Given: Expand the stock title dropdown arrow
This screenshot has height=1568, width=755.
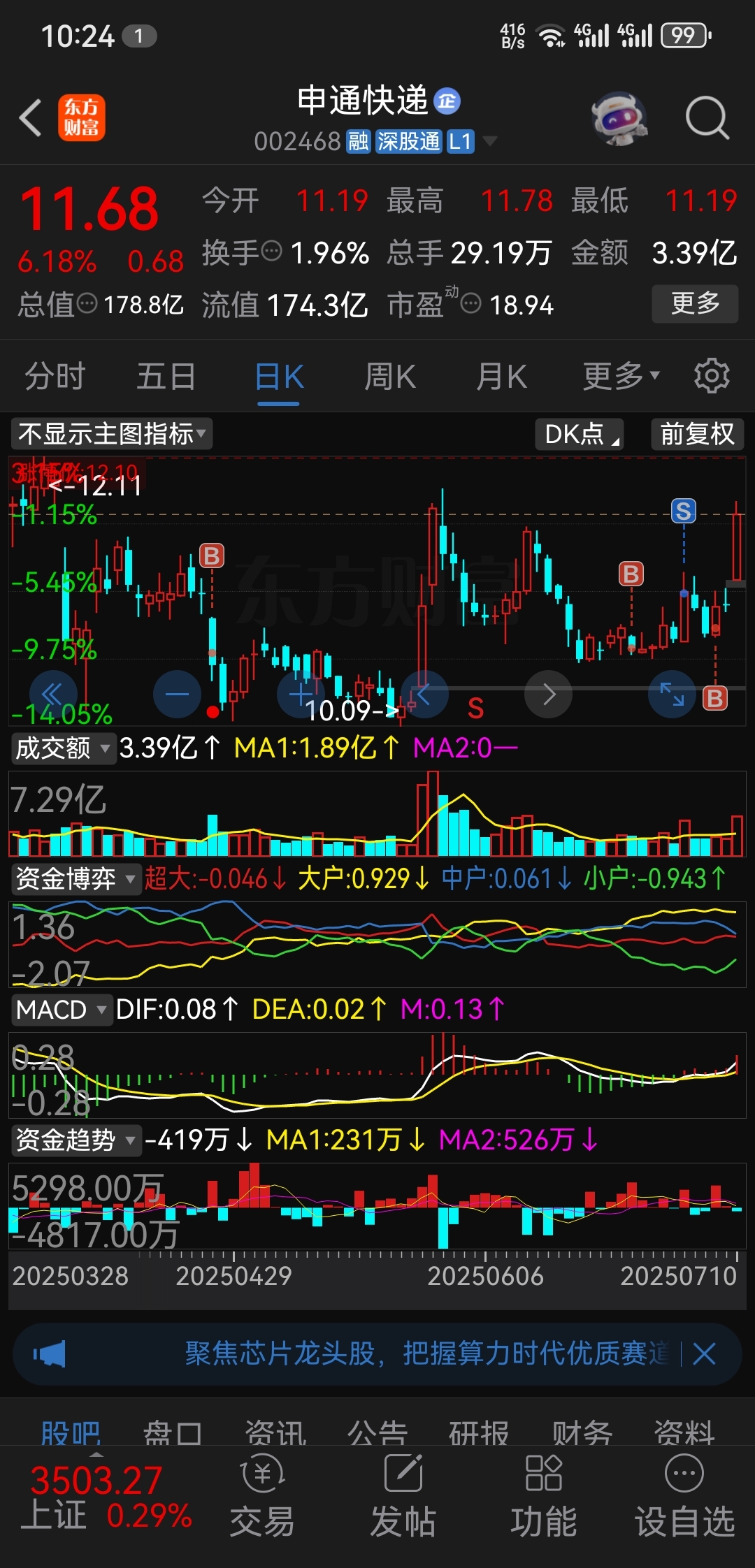Looking at the screenshot, I should (x=490, y=142).
